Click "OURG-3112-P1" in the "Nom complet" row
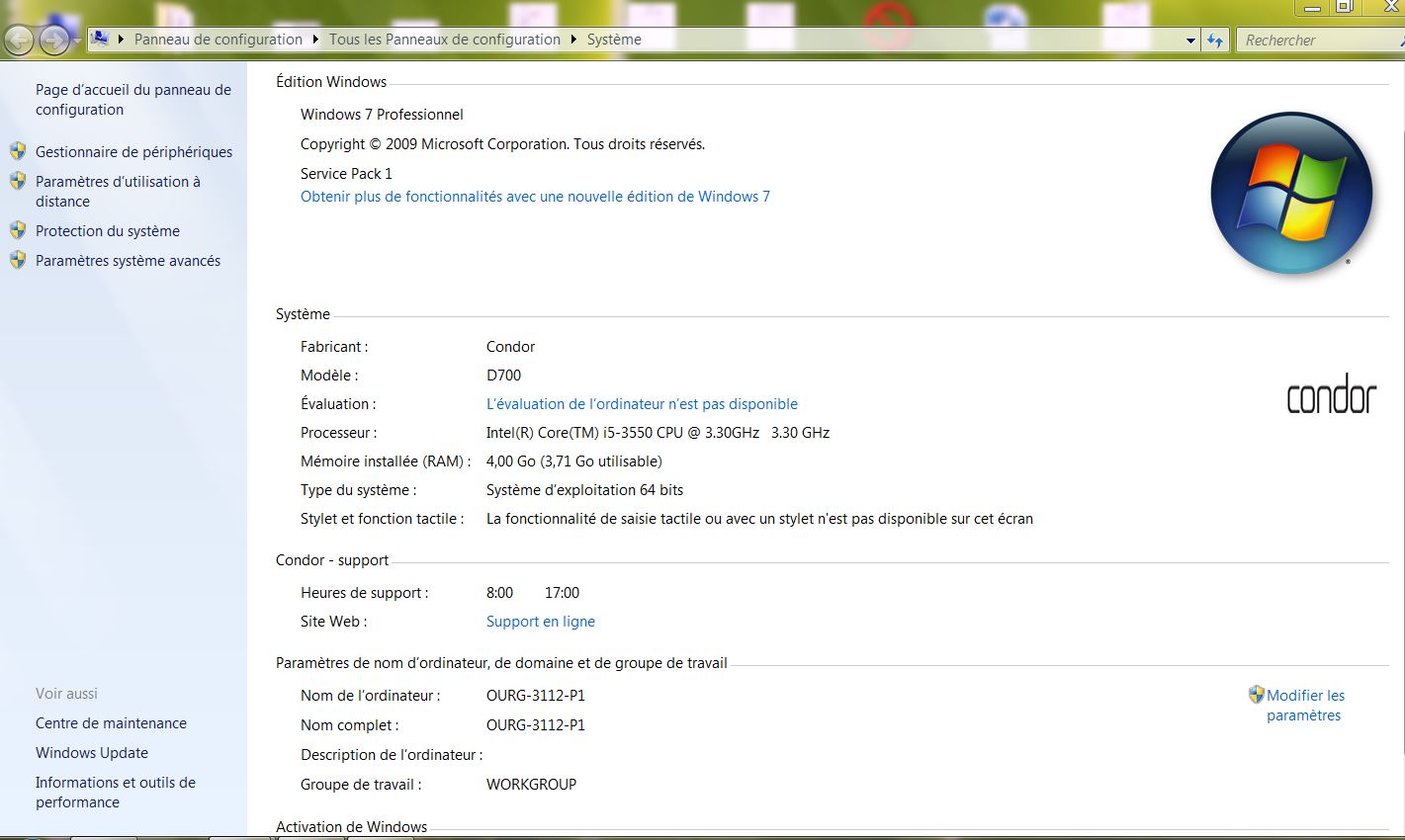The image size is (1405, 840). pyautogui.click(x=536, y=725)
